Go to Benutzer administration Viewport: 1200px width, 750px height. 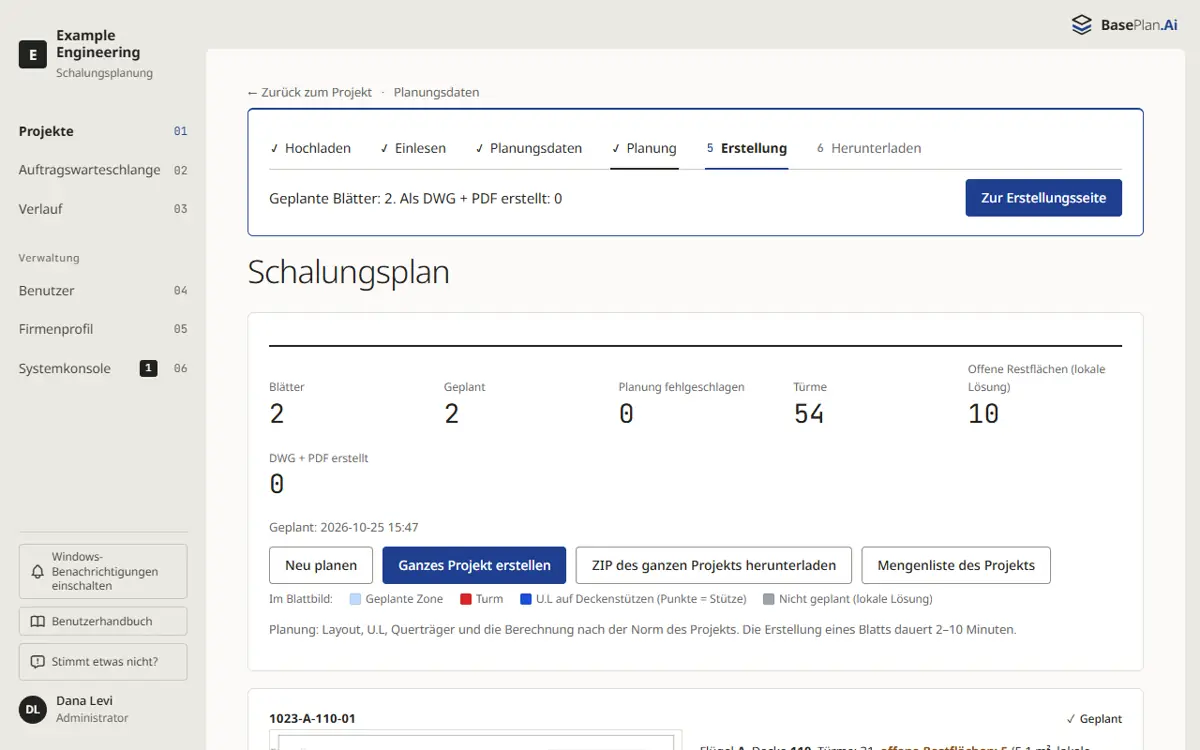point(103,291)
